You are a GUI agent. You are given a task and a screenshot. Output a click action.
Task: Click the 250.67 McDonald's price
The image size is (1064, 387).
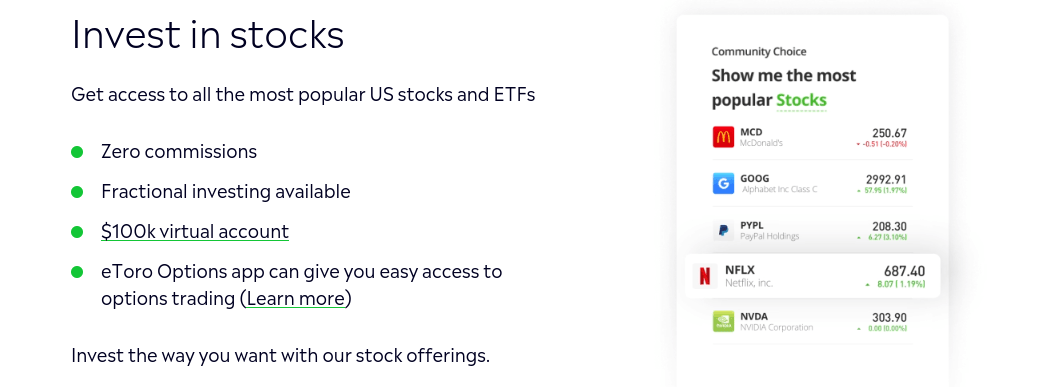(889, 133)
